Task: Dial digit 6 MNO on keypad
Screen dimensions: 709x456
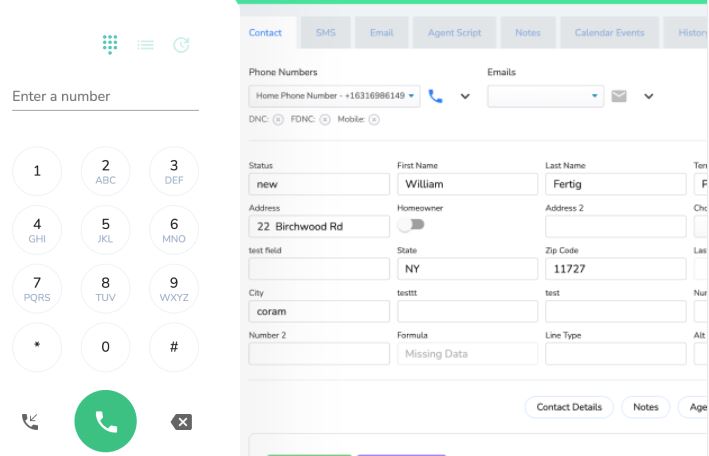Action: coord(174,230)
